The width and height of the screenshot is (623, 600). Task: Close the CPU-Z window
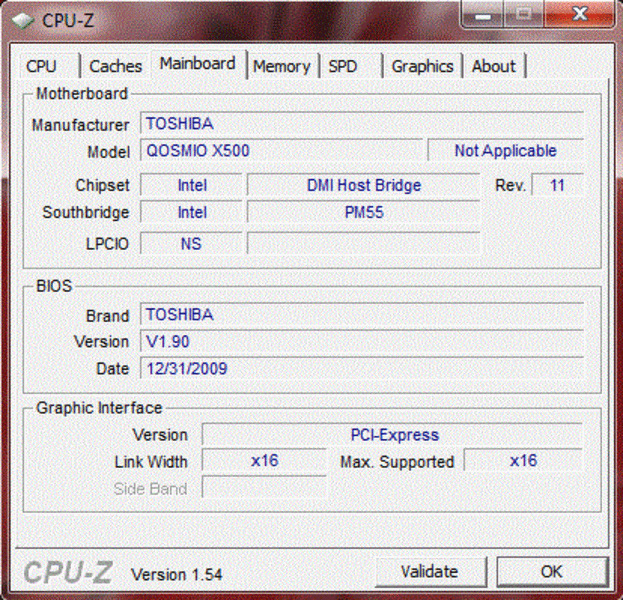coord(579,15)
